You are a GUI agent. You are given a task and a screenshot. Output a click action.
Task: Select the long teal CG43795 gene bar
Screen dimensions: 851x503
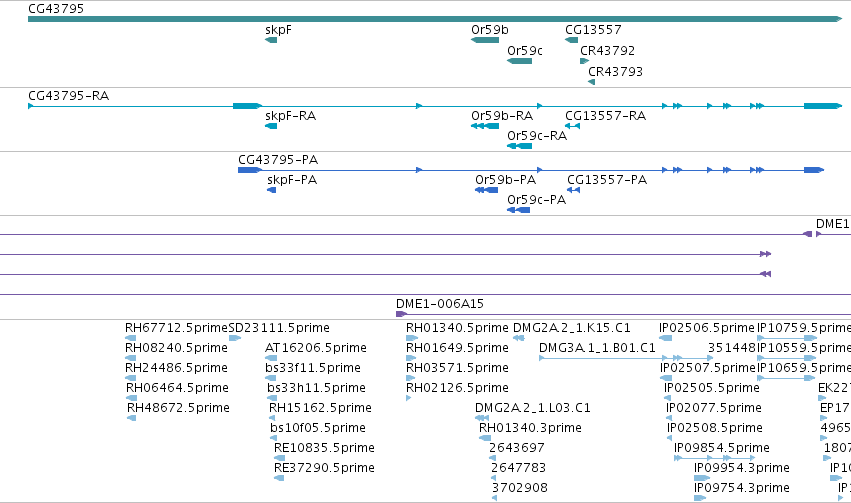(x=435, y=19)
